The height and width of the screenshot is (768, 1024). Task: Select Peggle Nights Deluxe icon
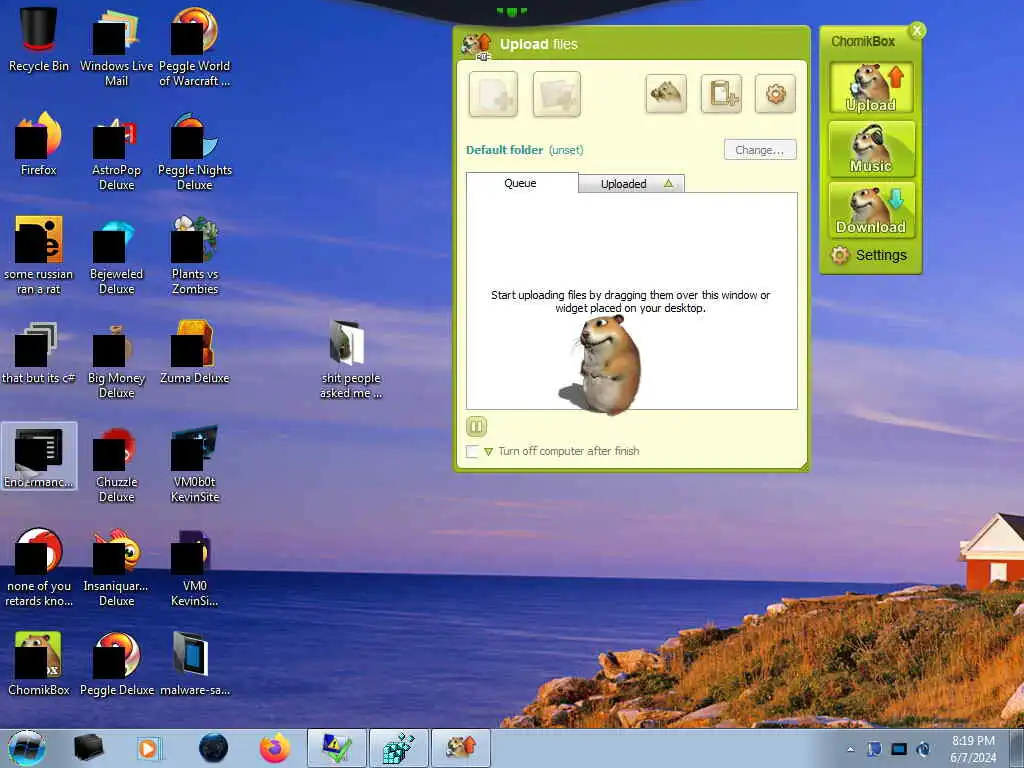tap(195, 152)
